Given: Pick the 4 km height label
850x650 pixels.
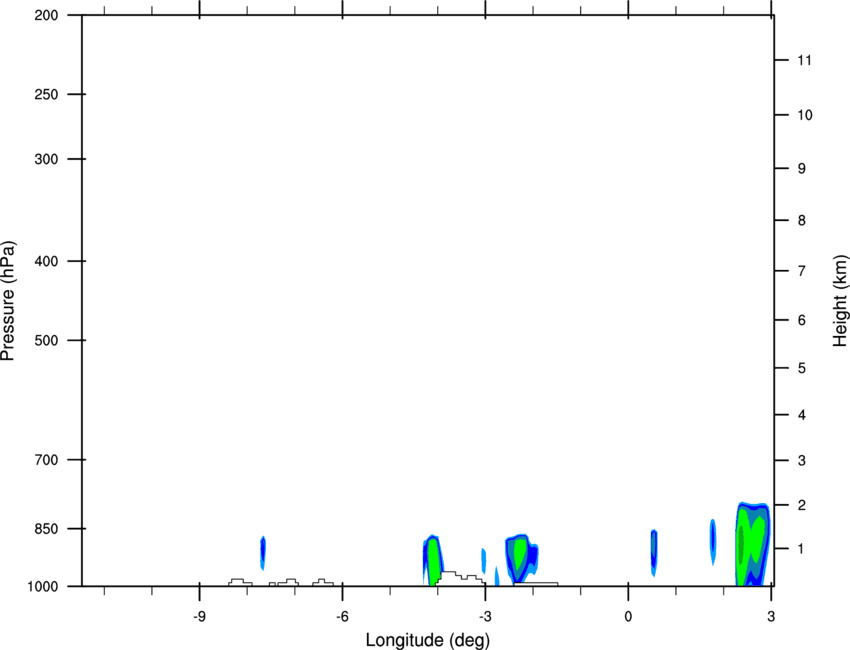Looking at the screenshot, I should (802, 415).
